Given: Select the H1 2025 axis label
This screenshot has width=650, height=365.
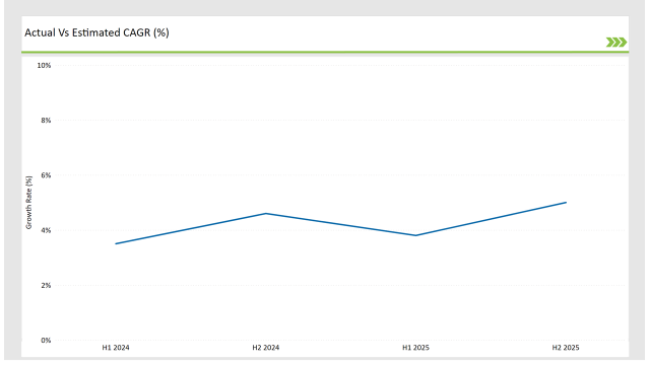Looking at the screenshot, I should pyautogui.click(x=416, y=348).
